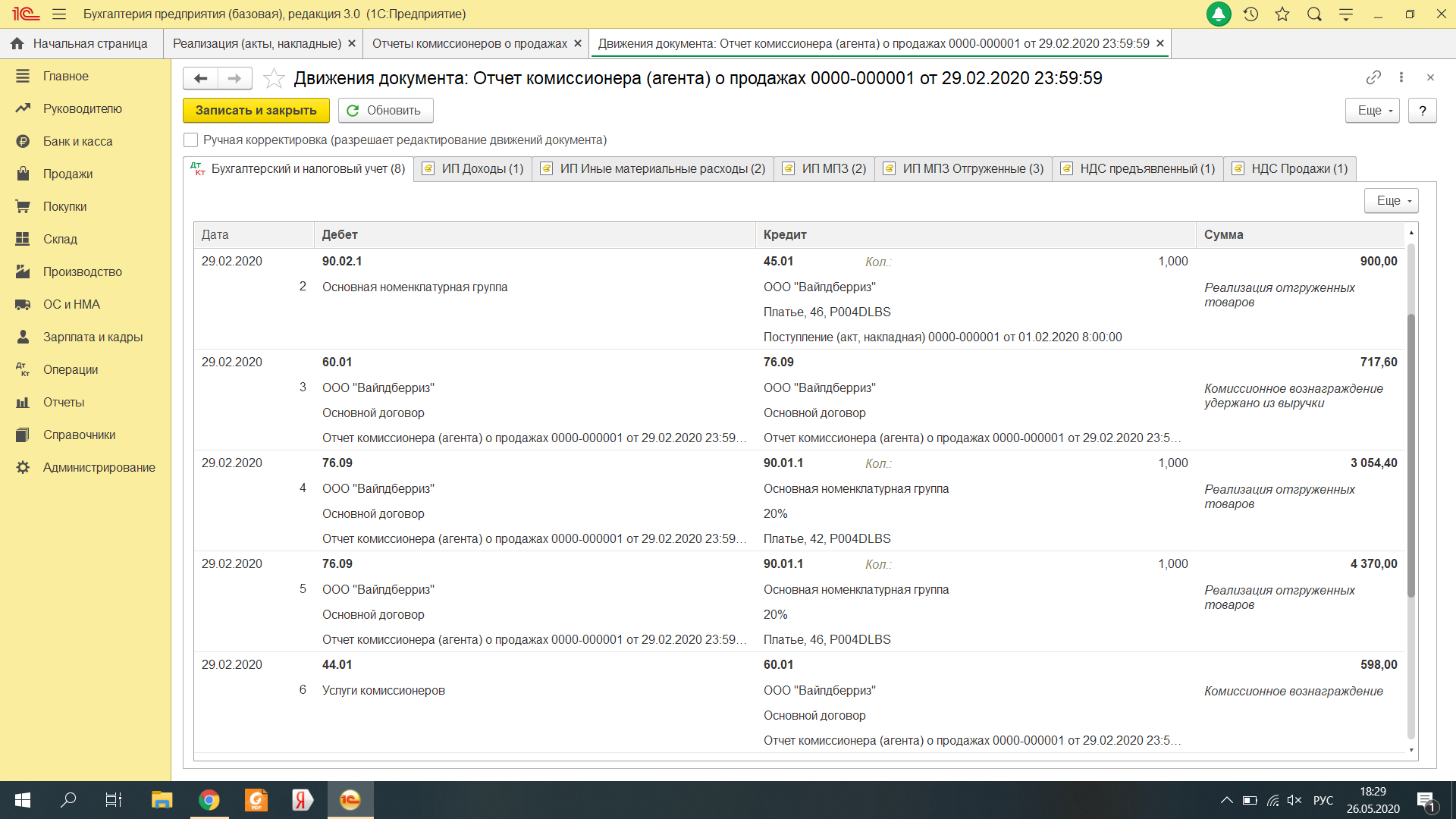Click the search magnifier icon
1456x819 pixels.
click(x=1315, y=14)
